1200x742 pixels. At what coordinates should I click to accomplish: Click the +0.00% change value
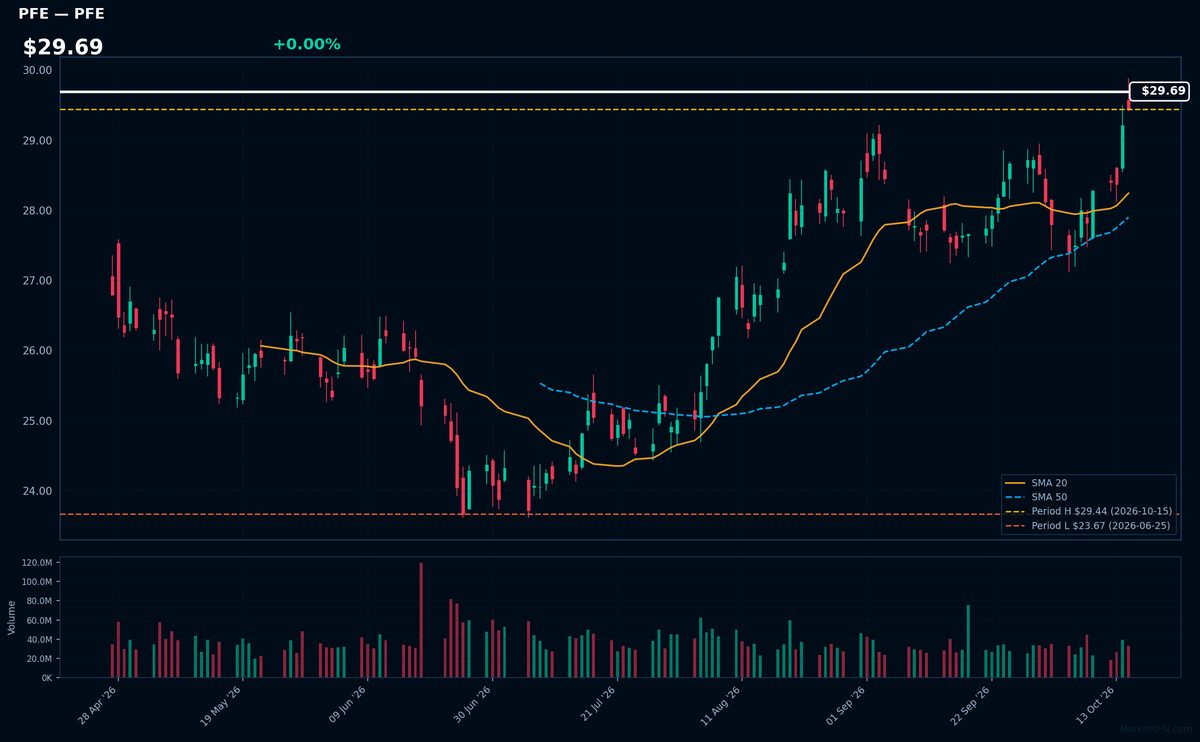click(x=306, y=44)
